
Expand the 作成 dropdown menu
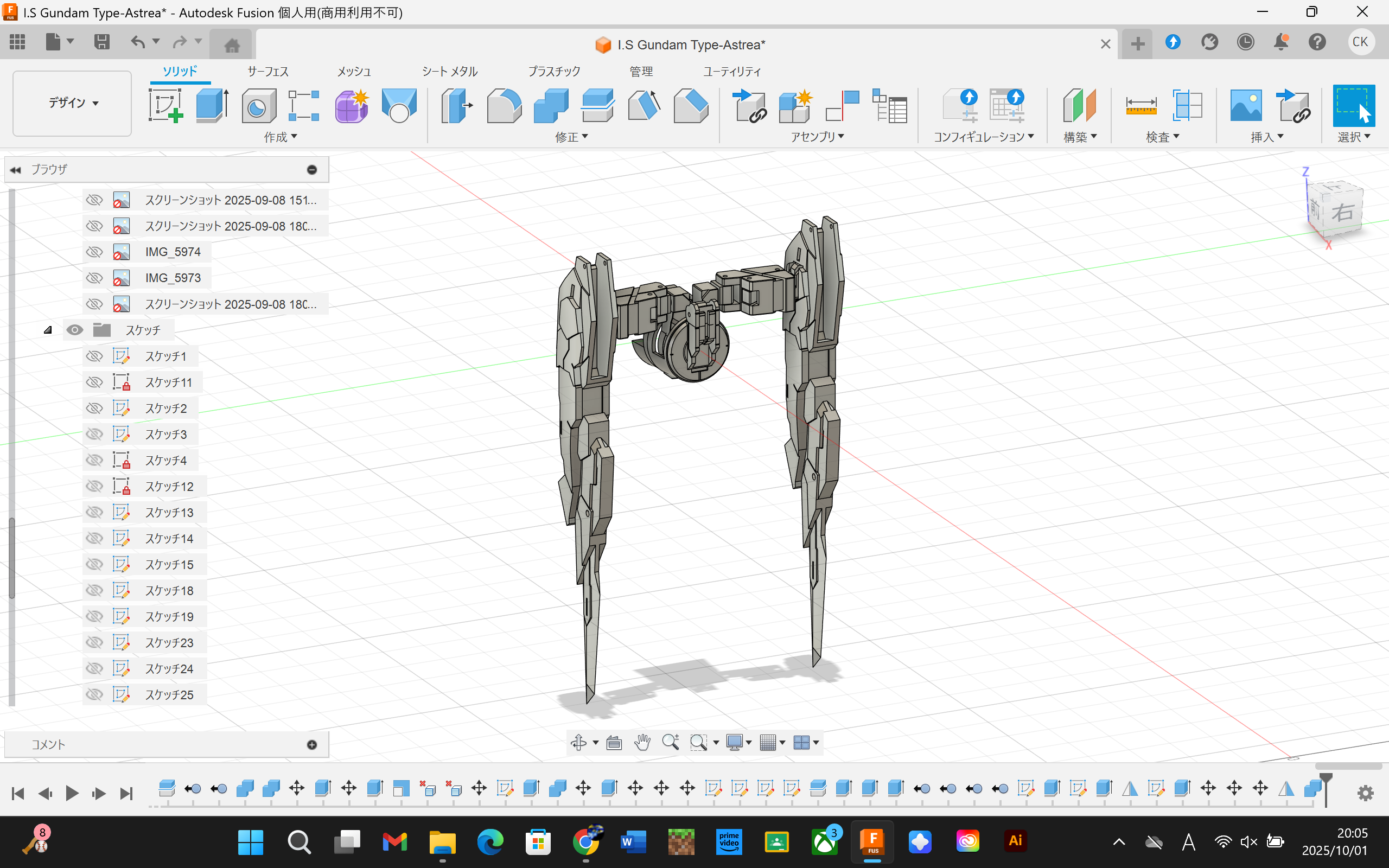tap(281, 137)
